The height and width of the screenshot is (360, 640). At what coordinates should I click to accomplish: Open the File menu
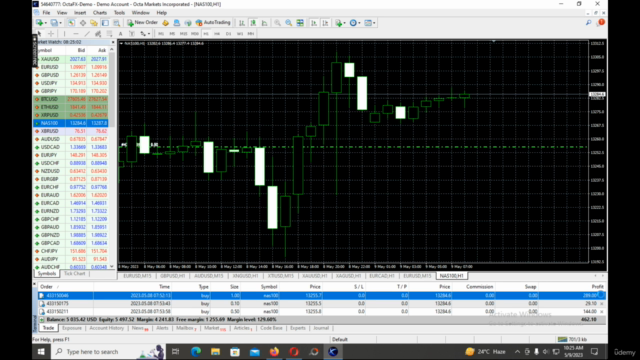[46, 13]
